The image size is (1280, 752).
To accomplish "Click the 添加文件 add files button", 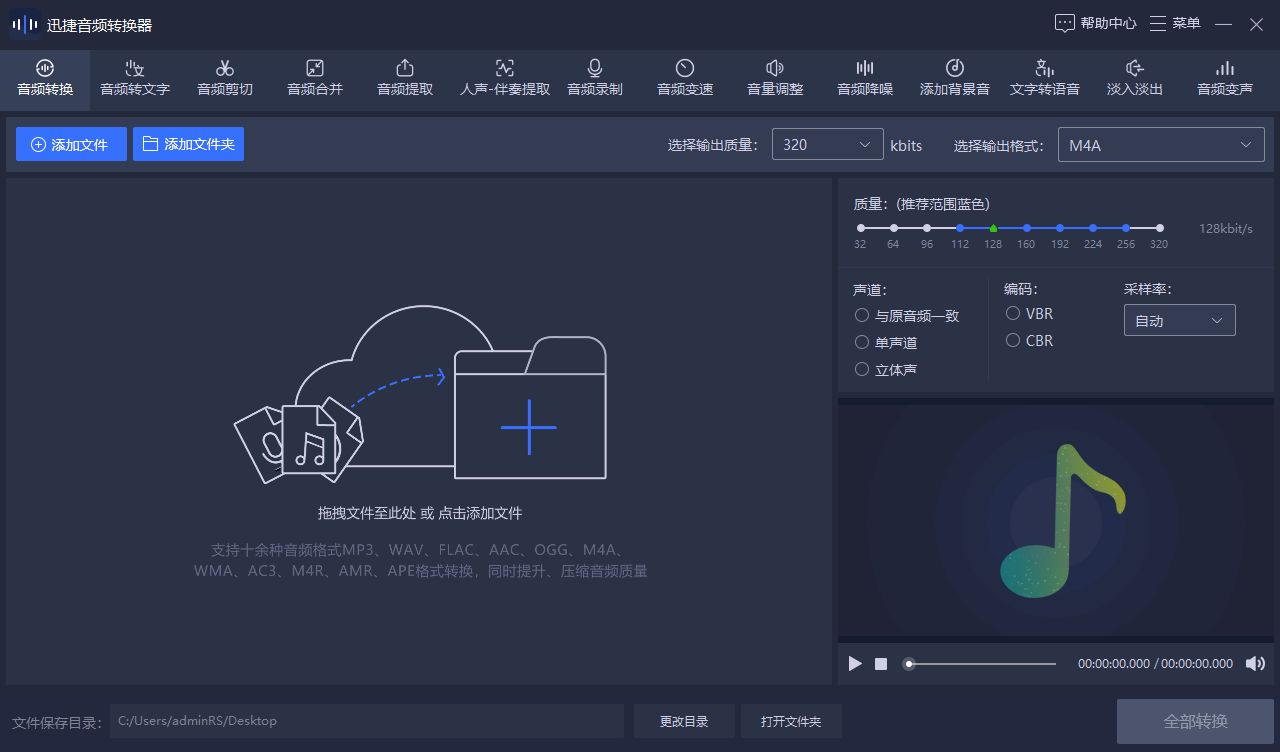I will 71,144.
